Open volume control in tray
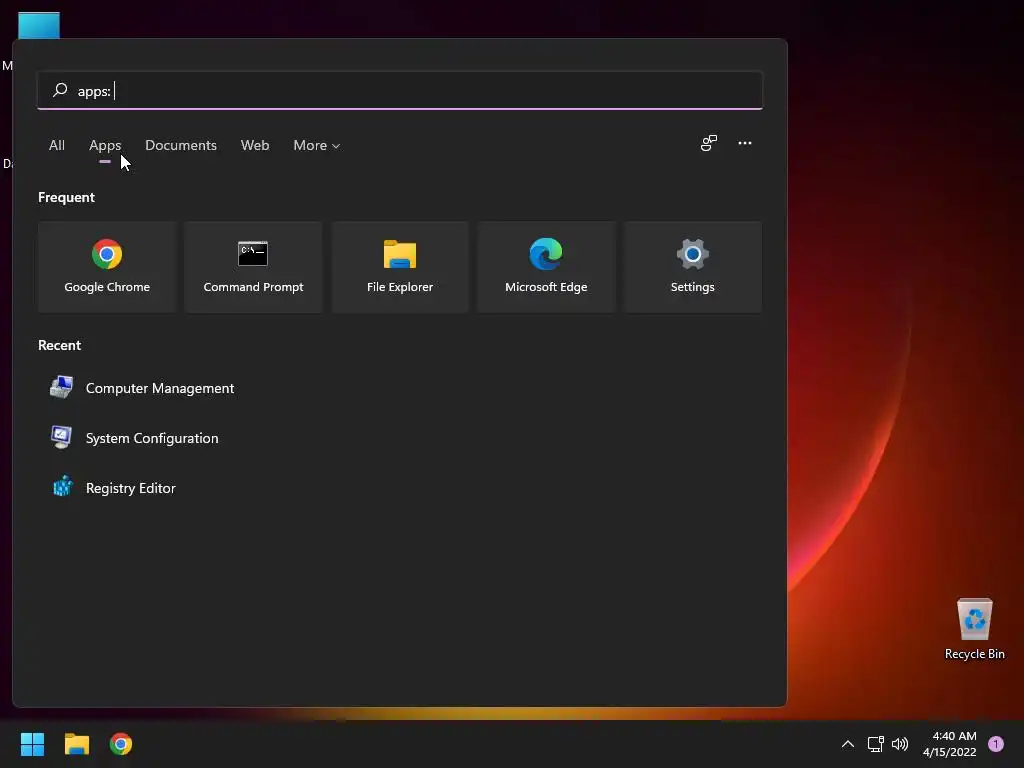 pos(900,744)
